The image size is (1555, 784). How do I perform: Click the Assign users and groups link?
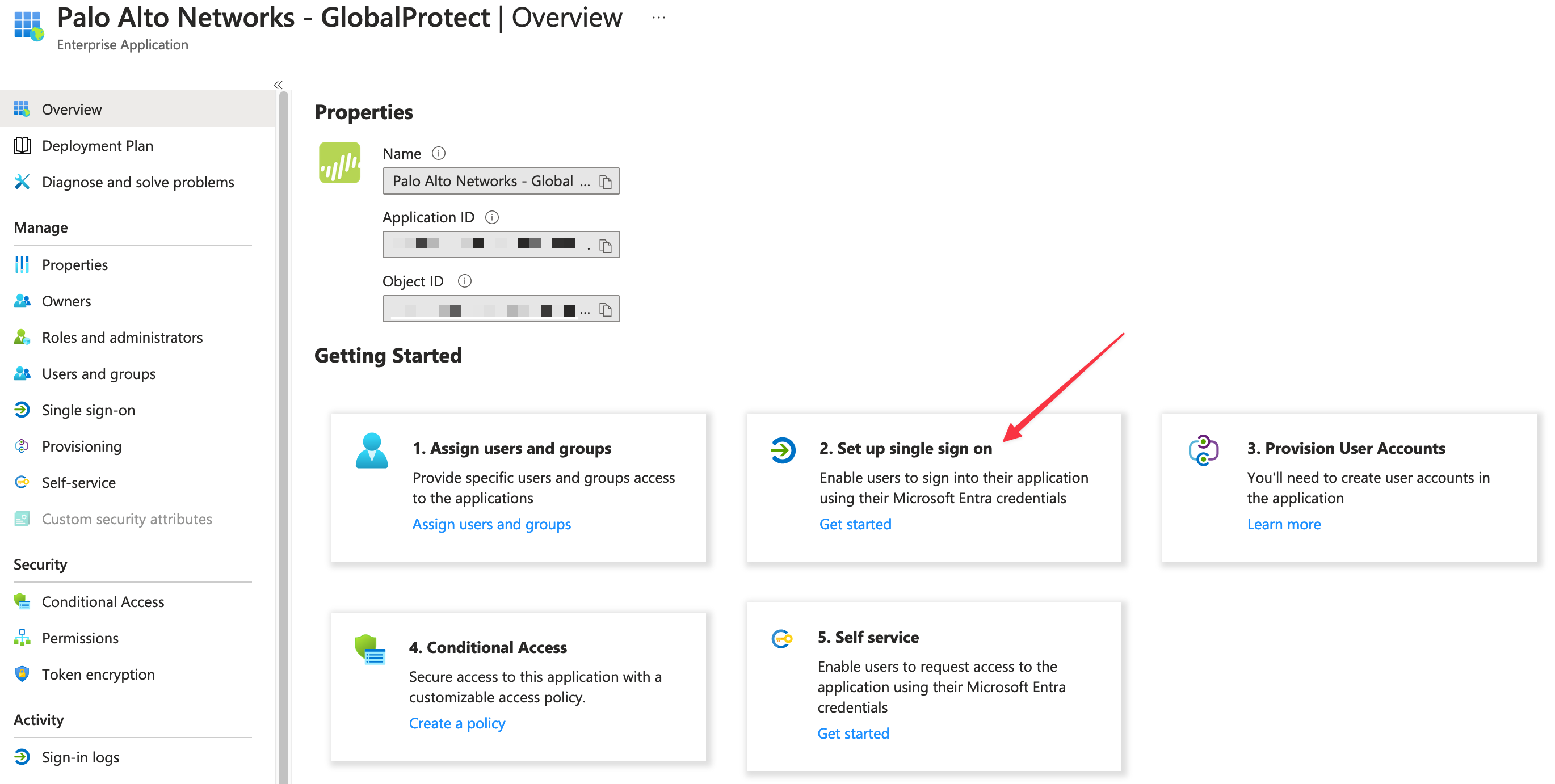pos(491,524)
